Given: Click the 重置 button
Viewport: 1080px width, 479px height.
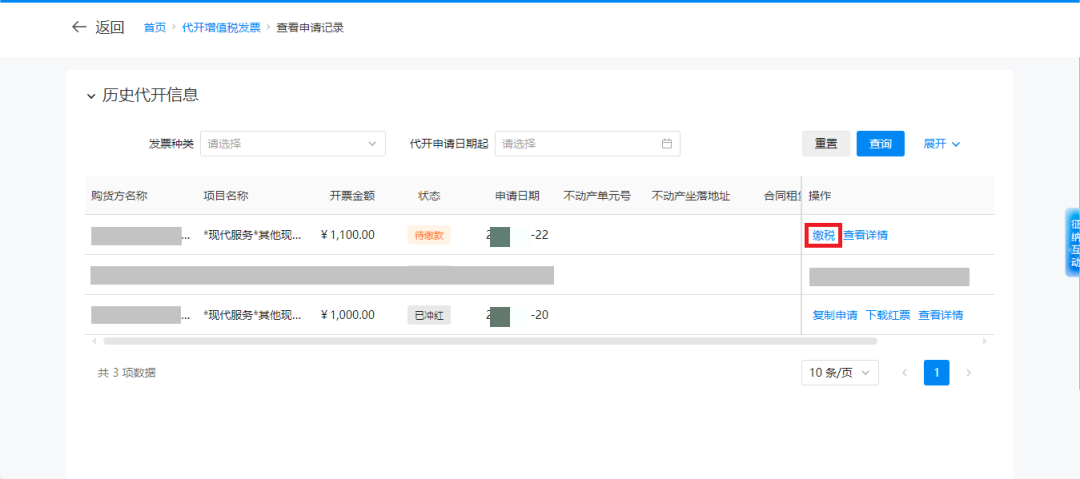Looking at the screenshot, I should (826, 144).
